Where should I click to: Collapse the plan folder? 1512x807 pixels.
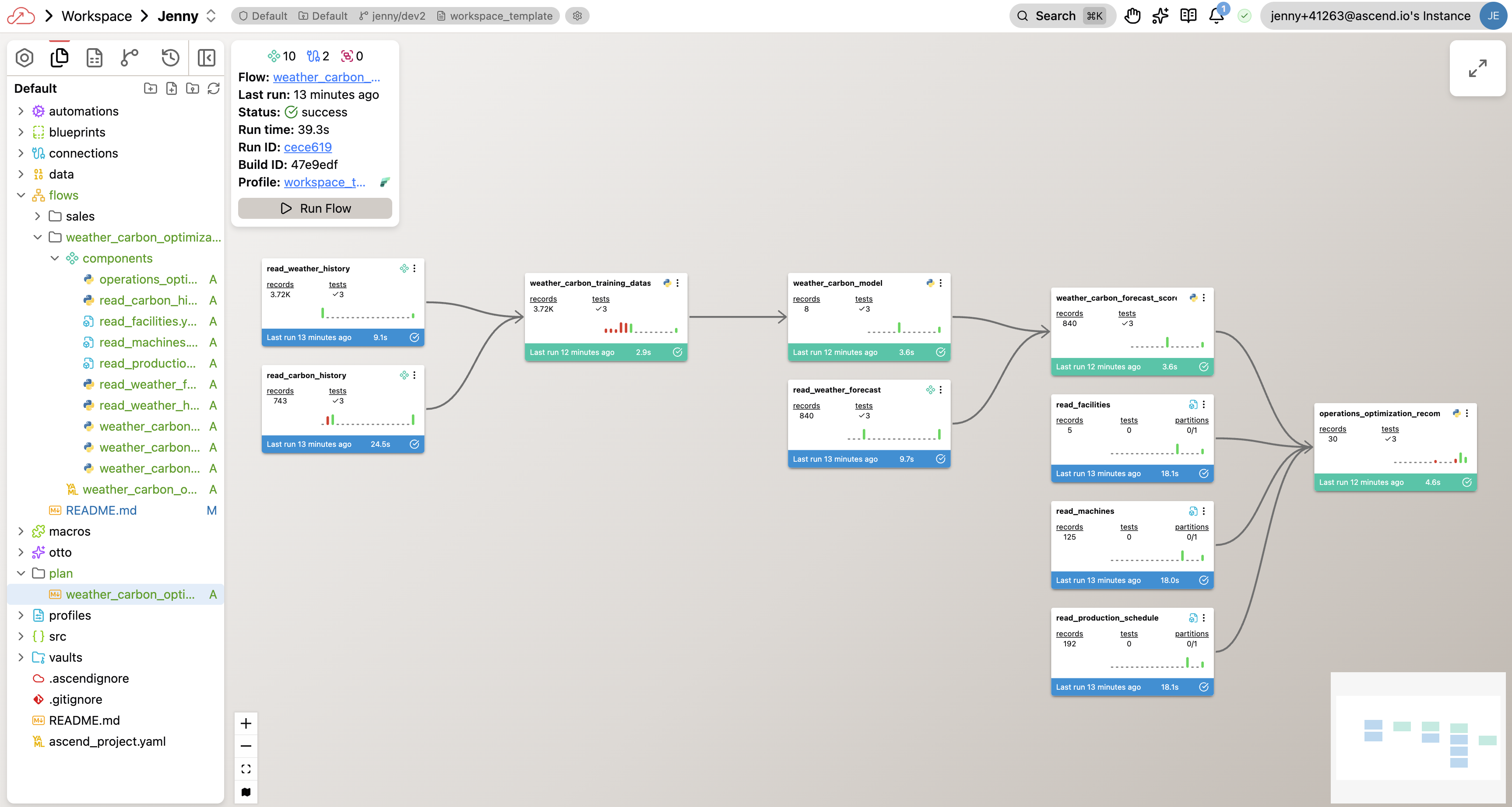(21, 573)
